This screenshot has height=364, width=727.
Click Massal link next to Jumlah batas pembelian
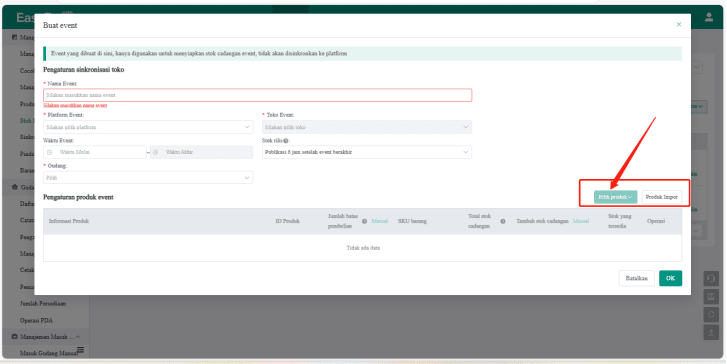380,221
